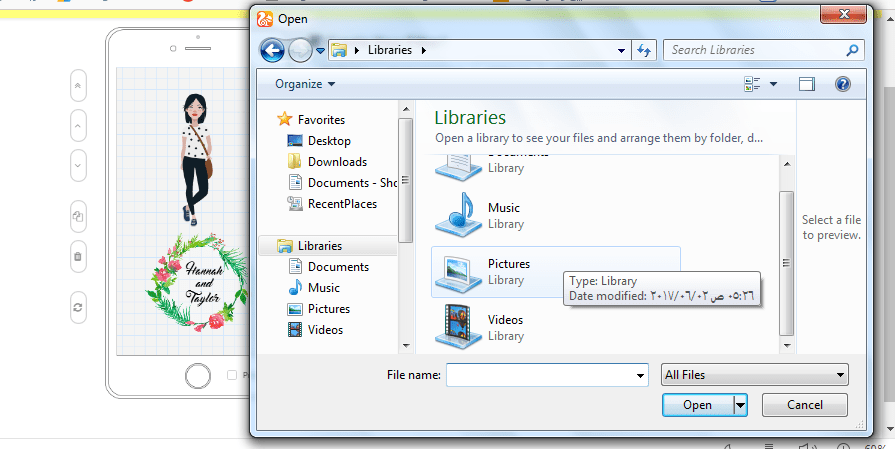Click the Music library name text

pos(503,208)
